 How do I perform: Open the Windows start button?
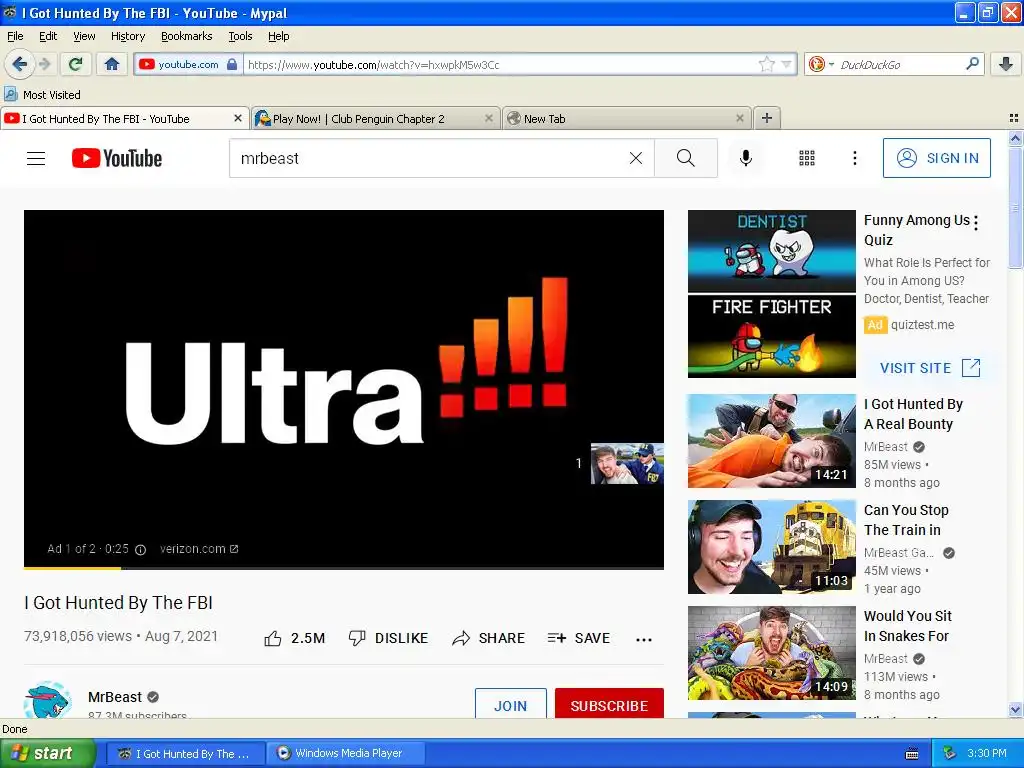[48, 753]
